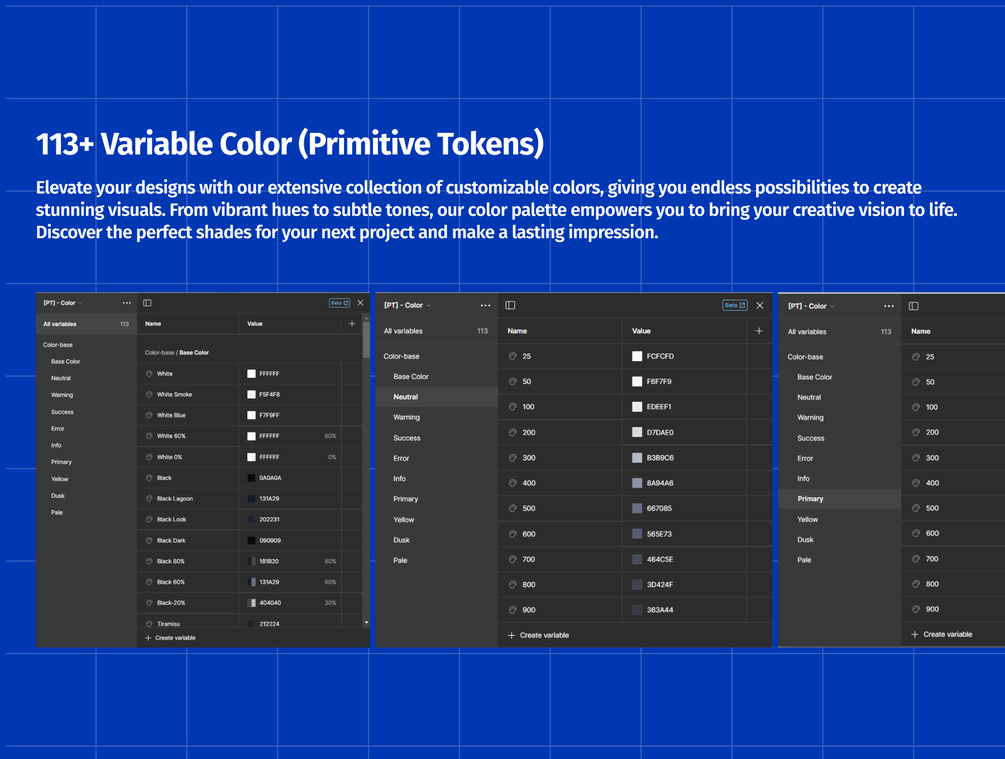Click the Beta badge in left panel
This screenshot has width=1005, height=759.
339,303
